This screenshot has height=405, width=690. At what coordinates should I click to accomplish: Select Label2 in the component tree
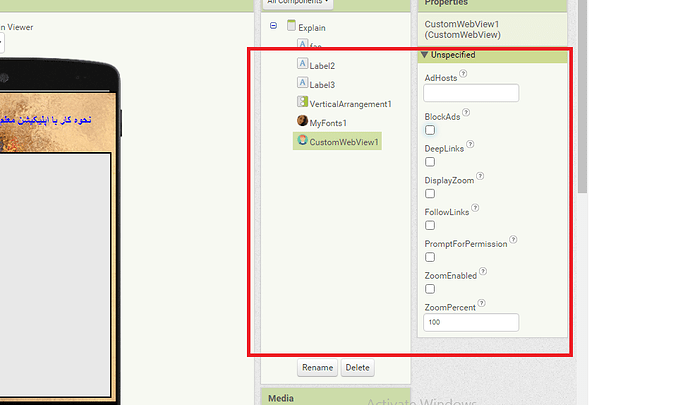coord(321,65)
